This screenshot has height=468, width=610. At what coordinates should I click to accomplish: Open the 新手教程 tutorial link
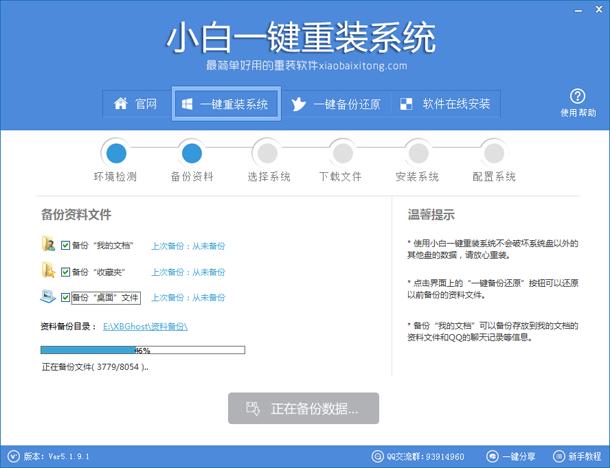coord(585,456)
